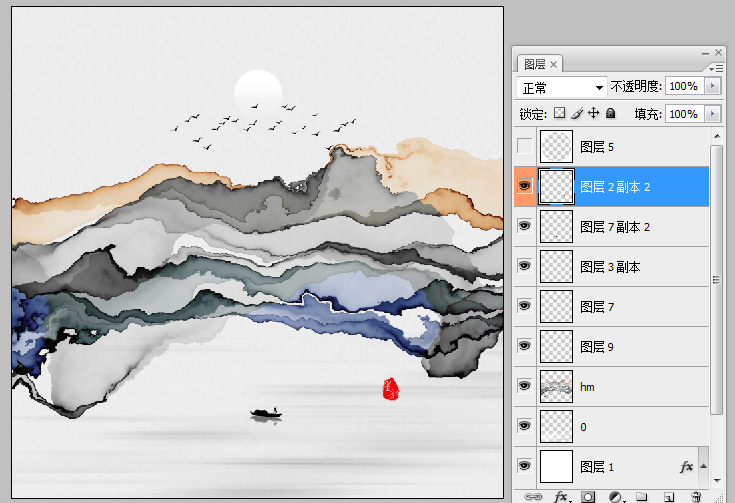Collapse the layers panel with minimize dash

705,53
